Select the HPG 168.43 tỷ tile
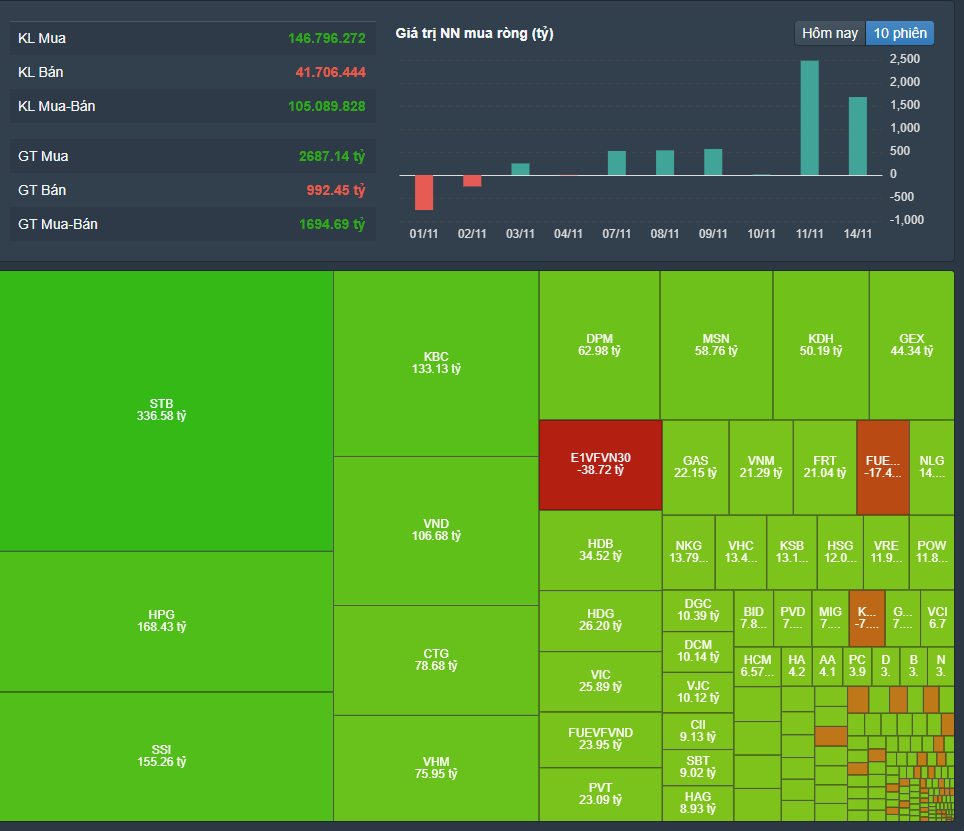This screenshot has width=964, height=831. click(166, 621)
